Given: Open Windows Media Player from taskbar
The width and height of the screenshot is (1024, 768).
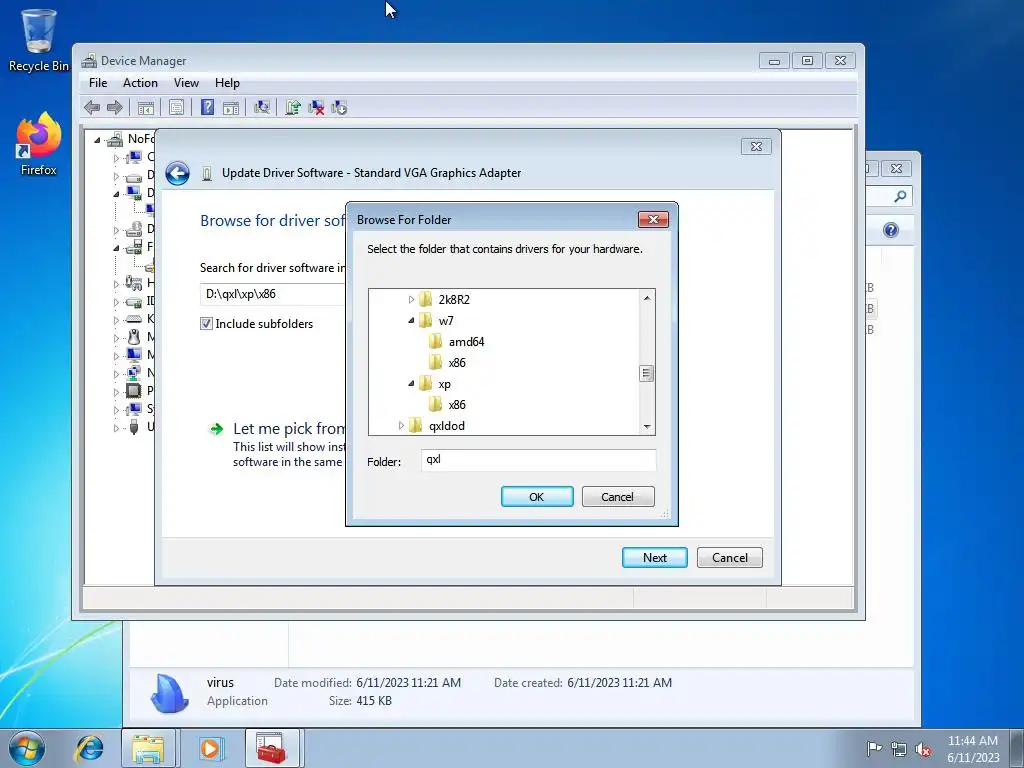Looking at the screenshot, I should click(x=210, y=748).
